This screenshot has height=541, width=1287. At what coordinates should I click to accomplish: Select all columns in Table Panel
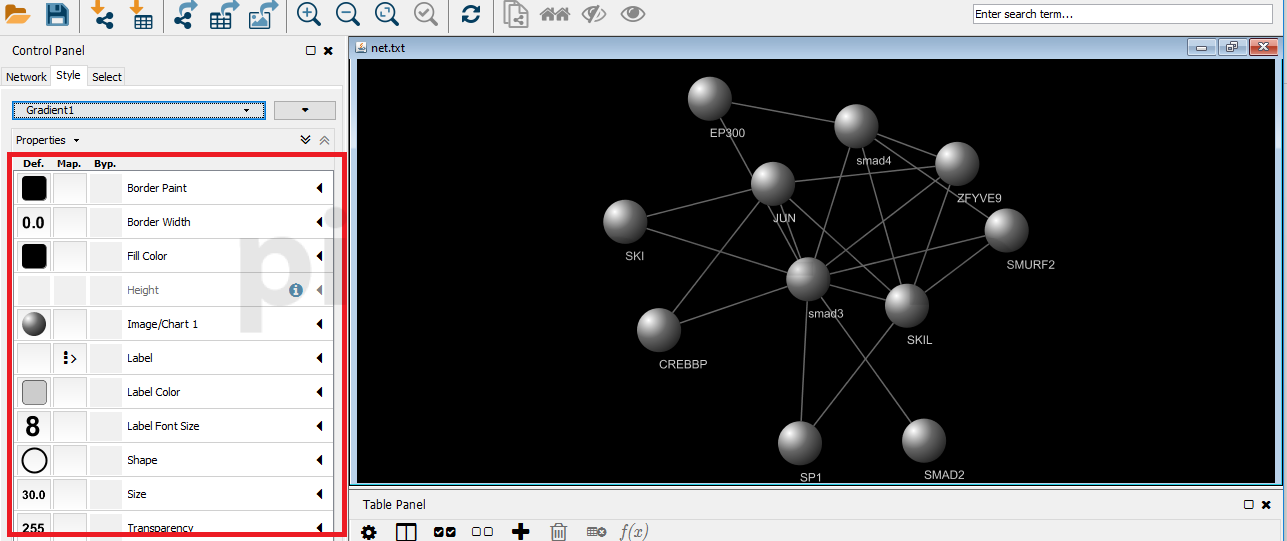pyautogui.click(x=444, y=532)
